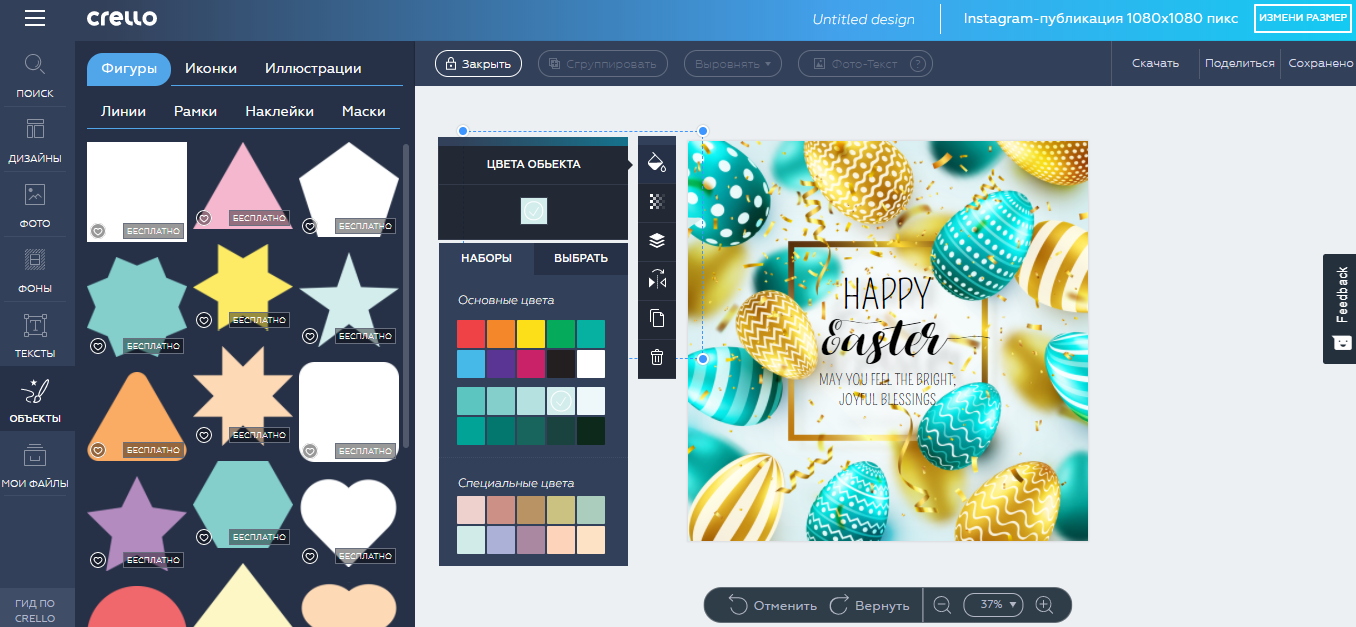Click the current object color swatch
Image resolution: width=1356 pixels, height=627 pixels.
click(x=533, y=210)
